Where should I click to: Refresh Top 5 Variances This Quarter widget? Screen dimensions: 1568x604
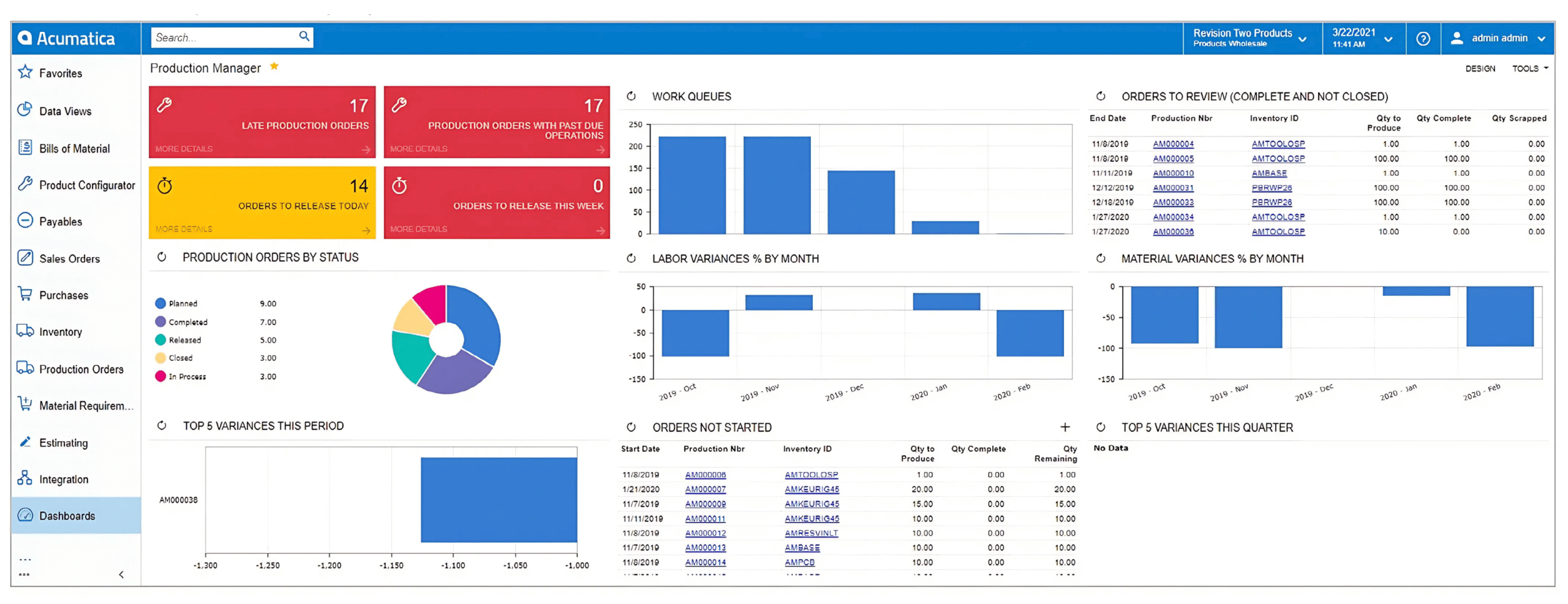coord(1100,427)
